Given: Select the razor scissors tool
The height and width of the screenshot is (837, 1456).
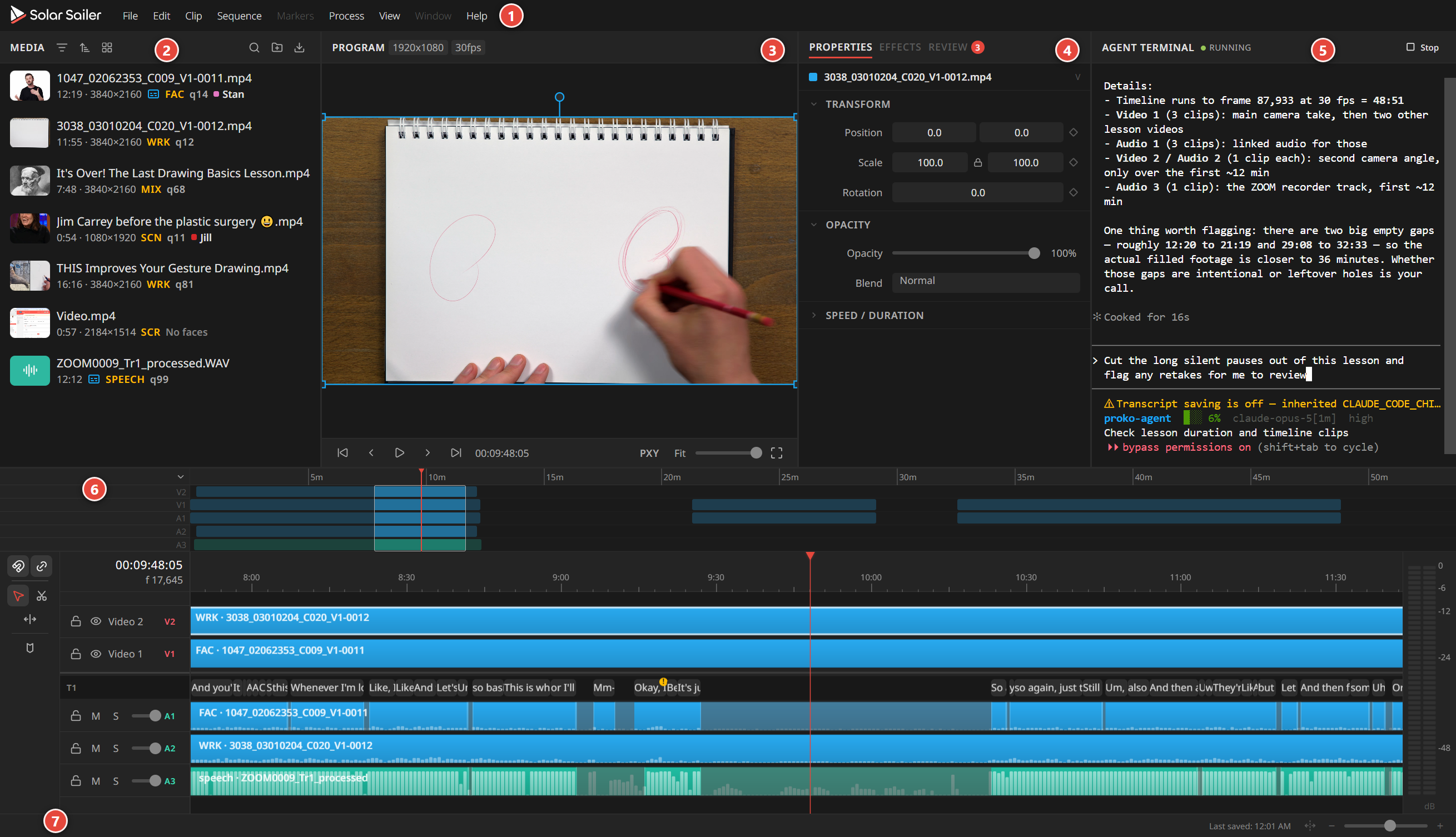Looking at the screenshot, I should tap(41, 596).
